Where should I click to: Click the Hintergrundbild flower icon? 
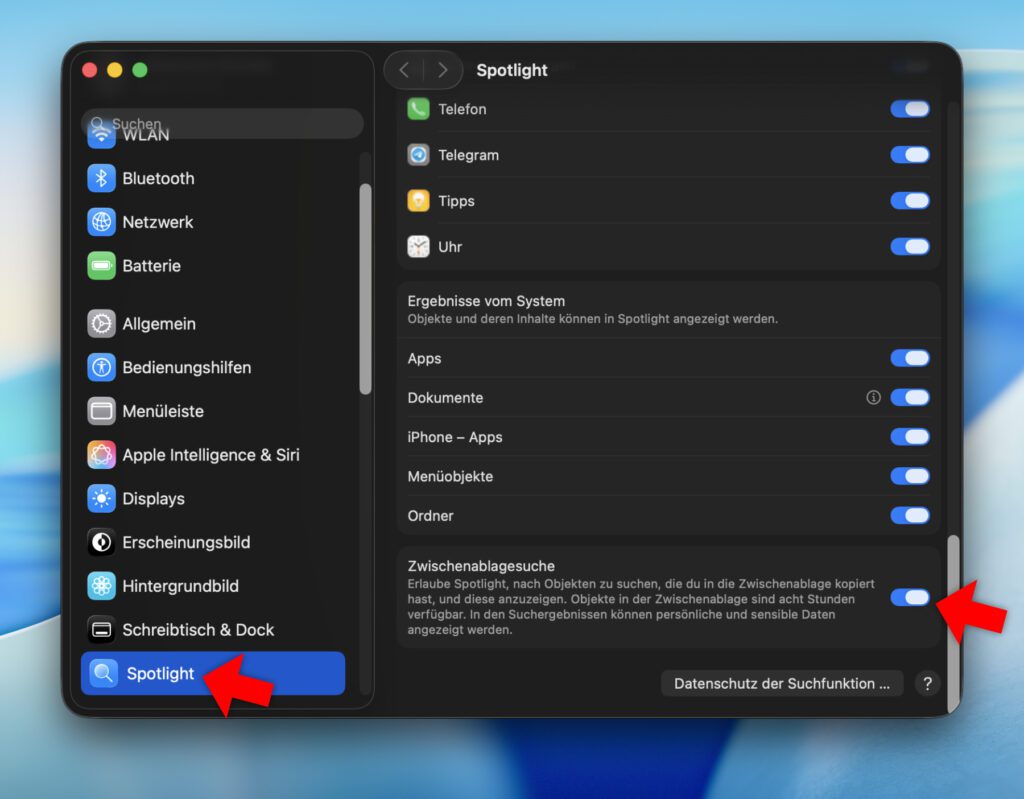tap(101, 586)
